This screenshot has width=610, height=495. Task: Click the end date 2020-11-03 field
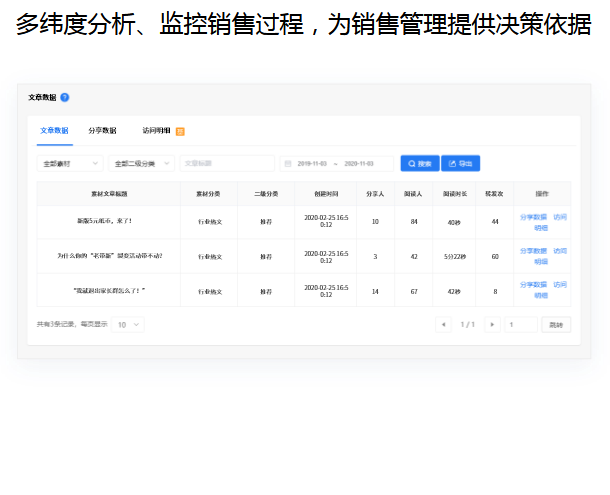(359, 163)
